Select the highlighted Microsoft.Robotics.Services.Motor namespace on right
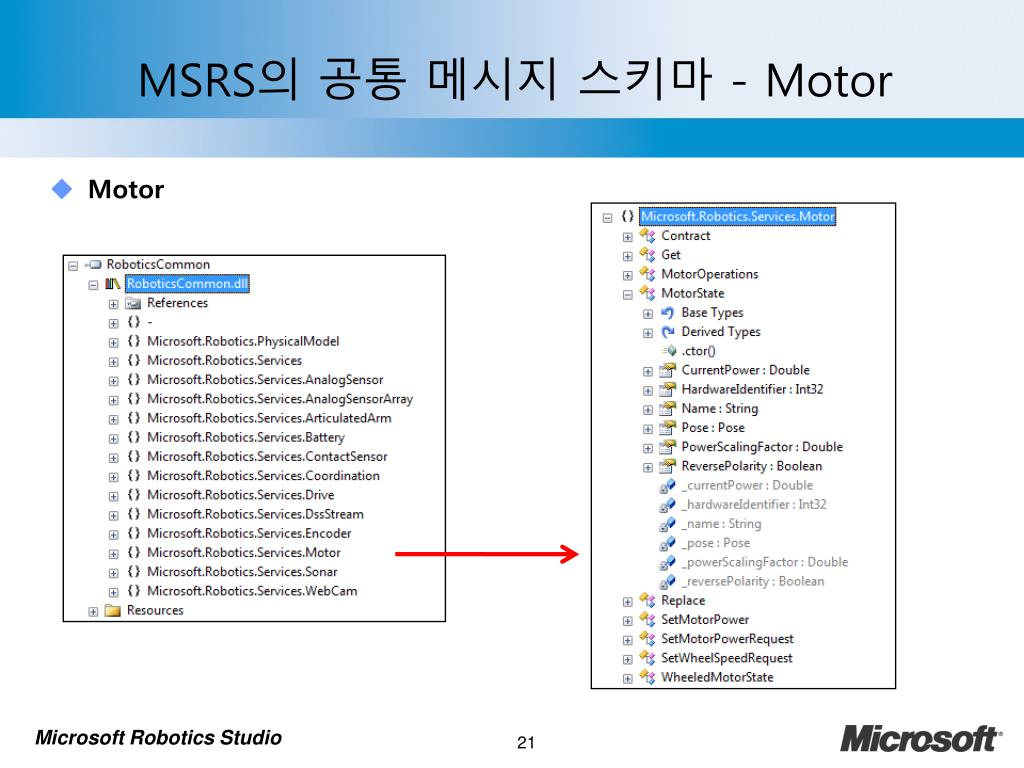Screen dimensions: 1024x768 (737, 216)
